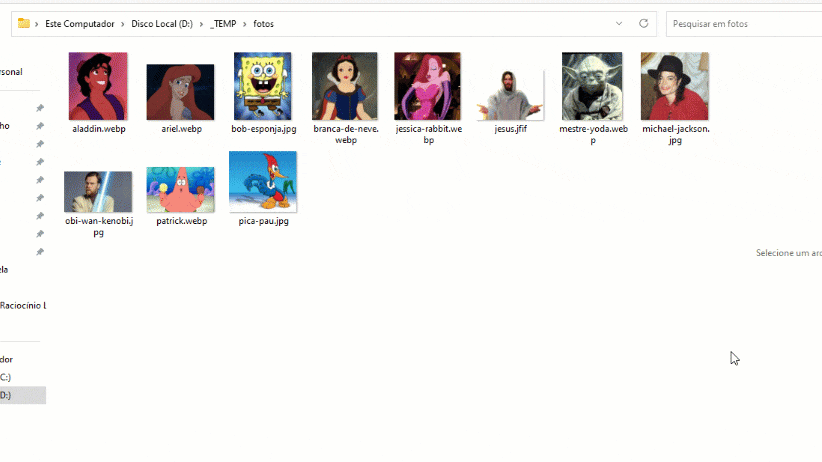Select obi-wan-kenobi.jpg thumbnail
The width and height of the screenshot is (822, 462).
point(98,192)
